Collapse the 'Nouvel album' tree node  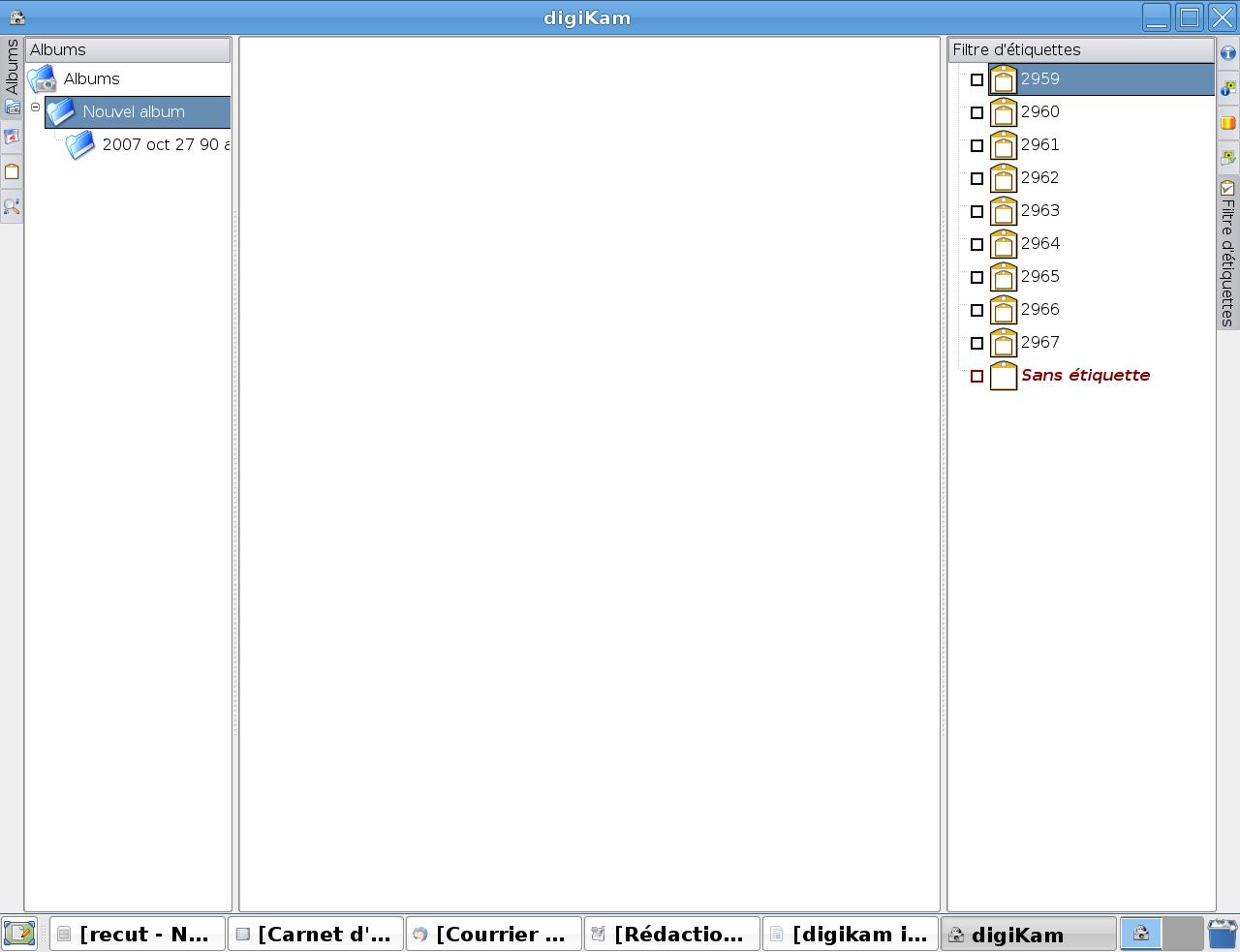36,107
